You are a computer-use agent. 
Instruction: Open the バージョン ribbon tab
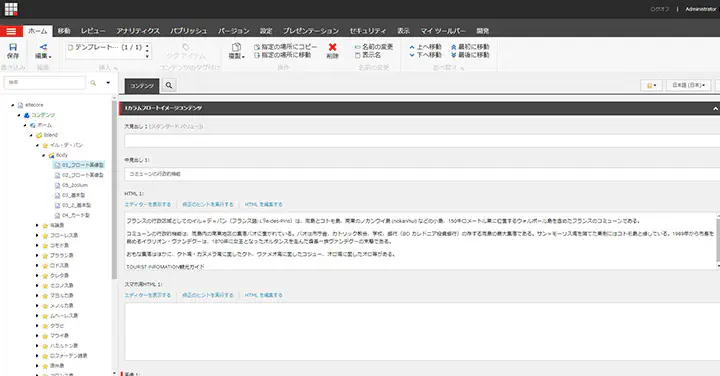click(234, 31)
